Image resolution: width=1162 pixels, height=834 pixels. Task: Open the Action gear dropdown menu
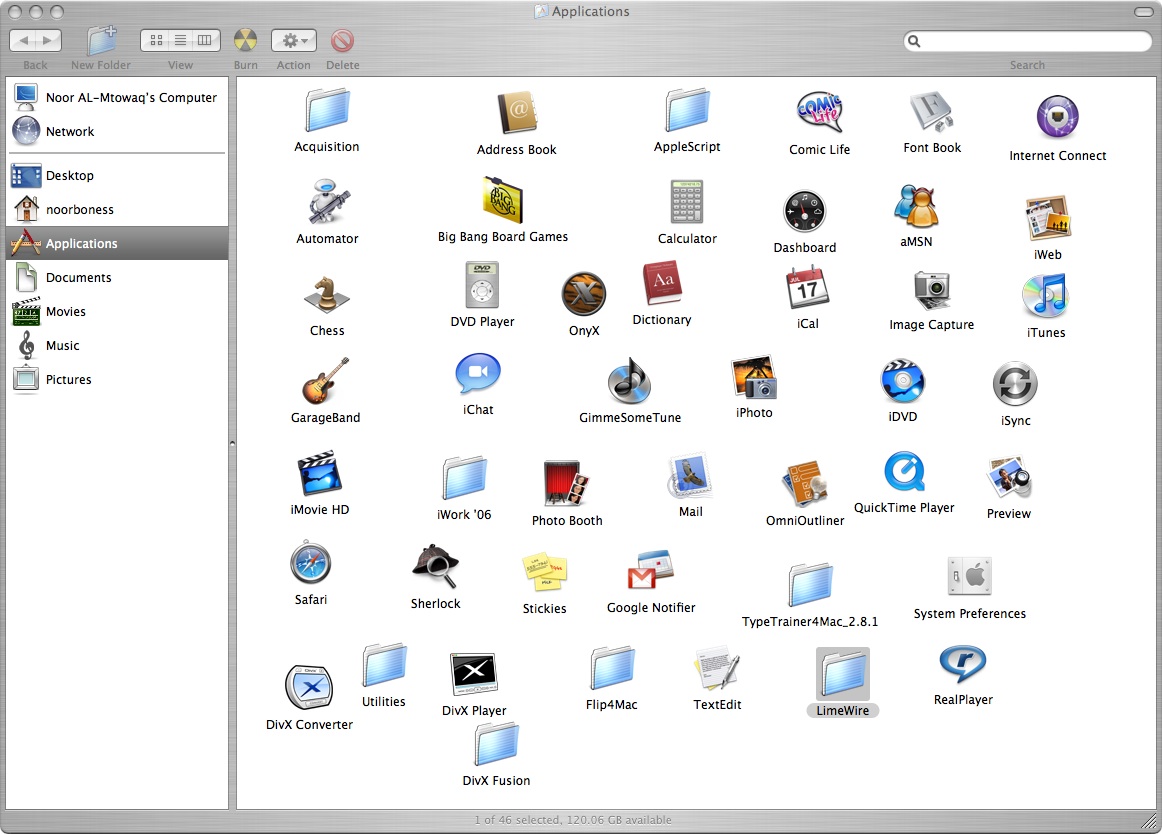tap(293, 40)
